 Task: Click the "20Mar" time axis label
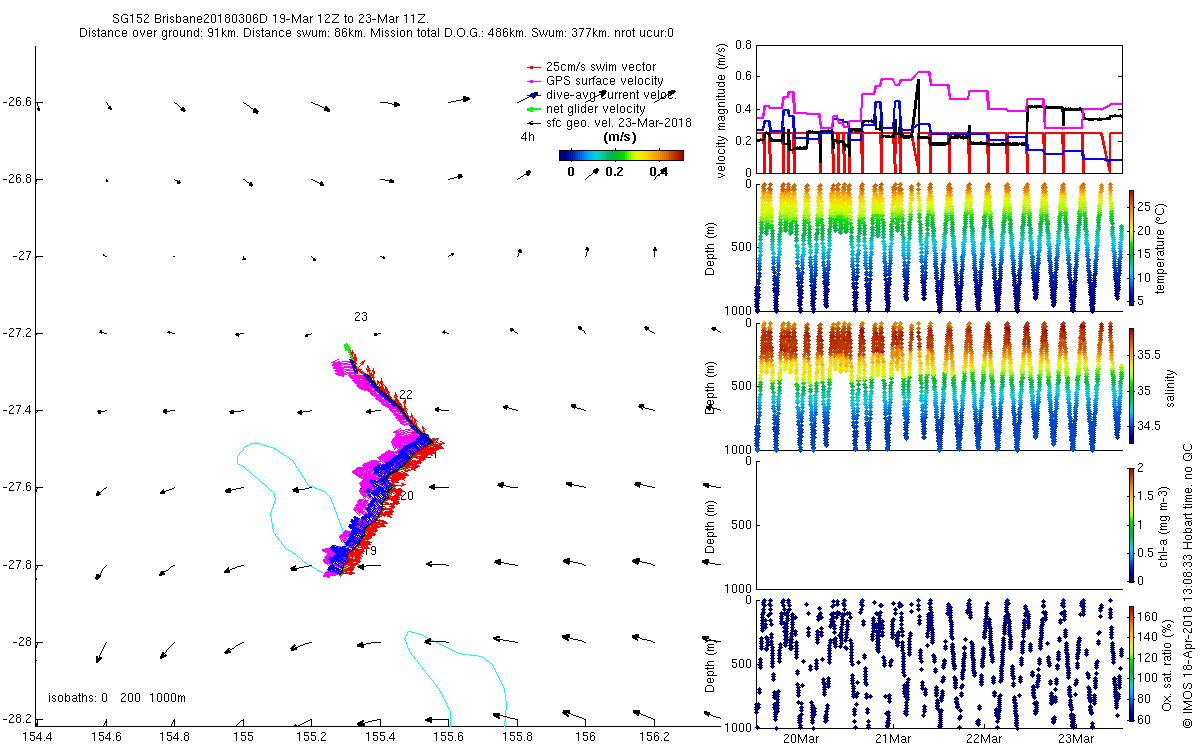802,739
